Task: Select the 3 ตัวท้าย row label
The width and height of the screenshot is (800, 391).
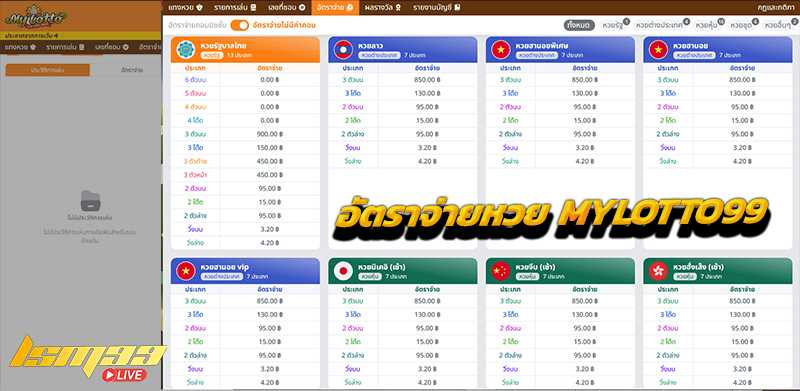Action: [x=195, y=161]
